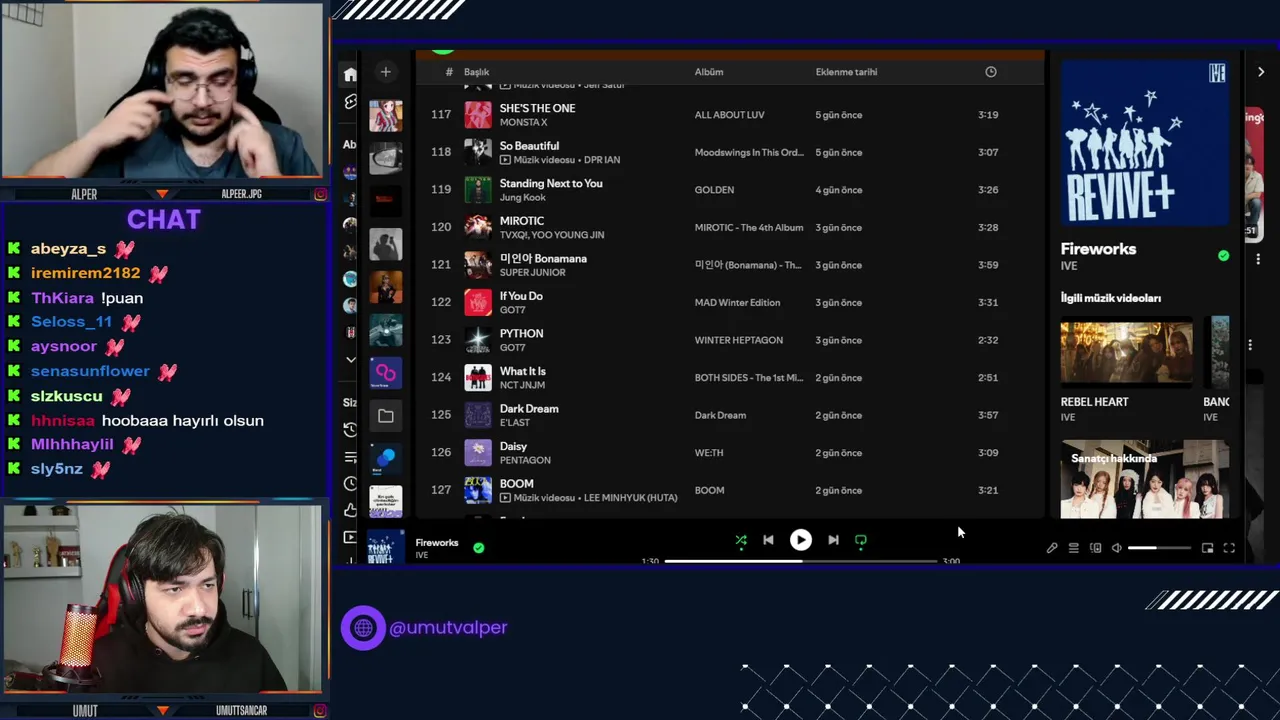
Task: Click the PYTHON track cover art
Action: (x=478, y=340)
